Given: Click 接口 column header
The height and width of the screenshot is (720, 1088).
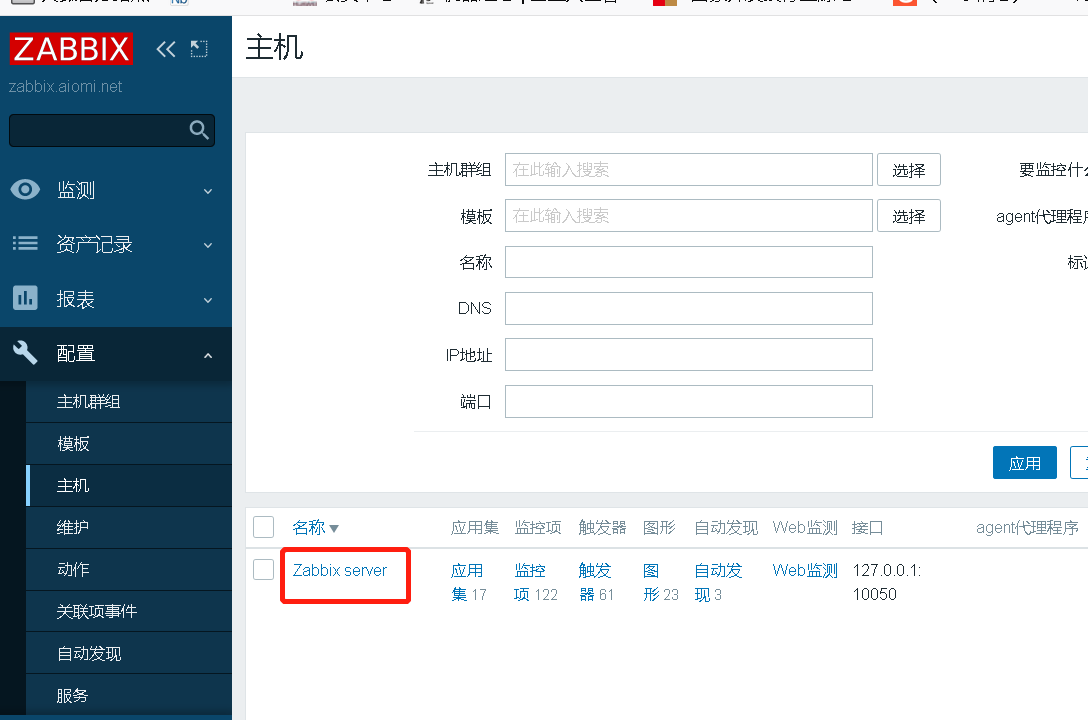Looking at the screenshot, I should point(867,528).
